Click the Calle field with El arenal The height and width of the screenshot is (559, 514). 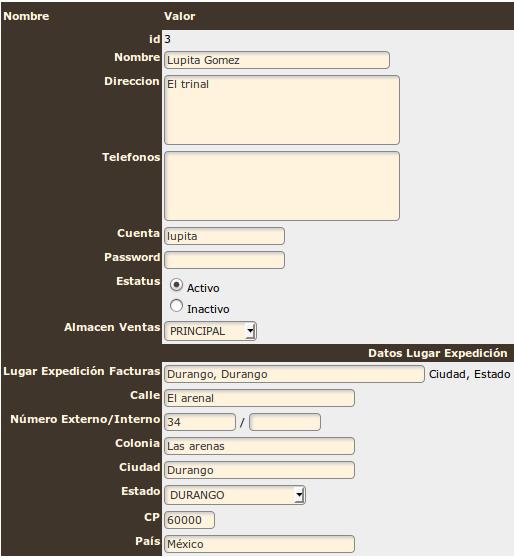click(x=259, y=398)
